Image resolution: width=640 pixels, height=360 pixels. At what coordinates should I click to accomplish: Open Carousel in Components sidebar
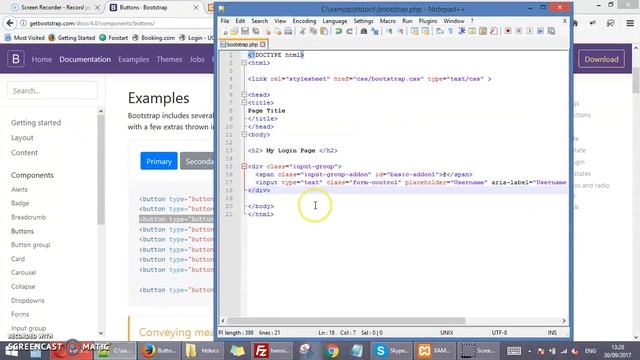coord(23,272)
